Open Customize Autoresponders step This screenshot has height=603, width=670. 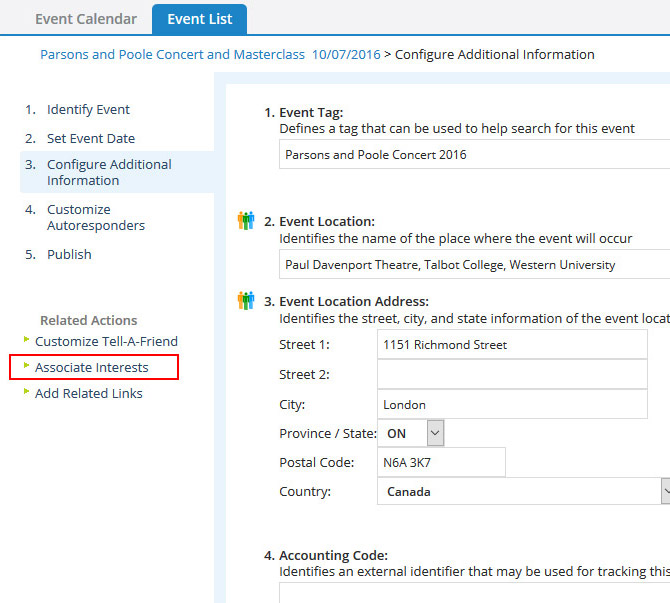(x=96, y=217)
